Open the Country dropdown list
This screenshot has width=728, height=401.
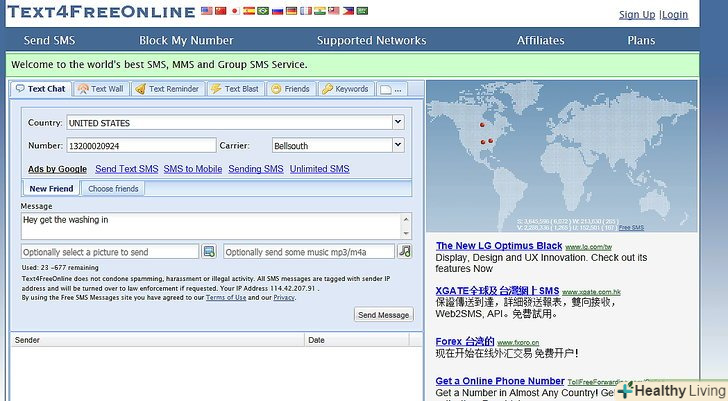(398, 122)
